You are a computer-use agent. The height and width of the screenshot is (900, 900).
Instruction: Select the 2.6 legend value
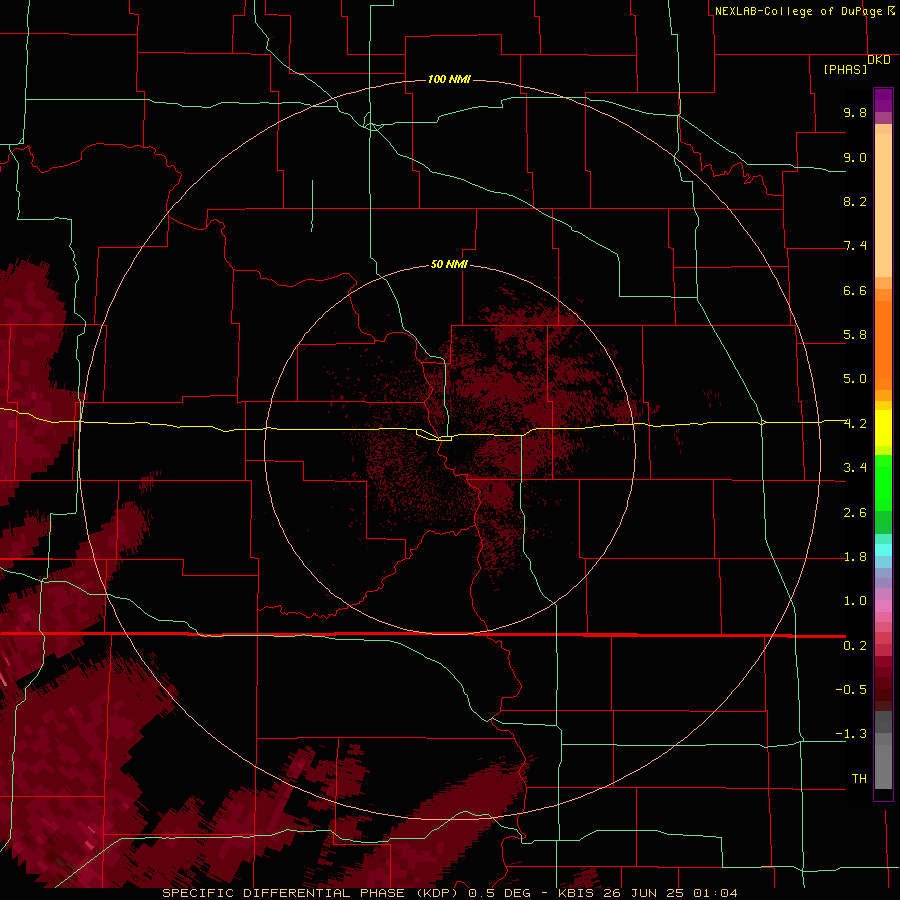(855, 513)
